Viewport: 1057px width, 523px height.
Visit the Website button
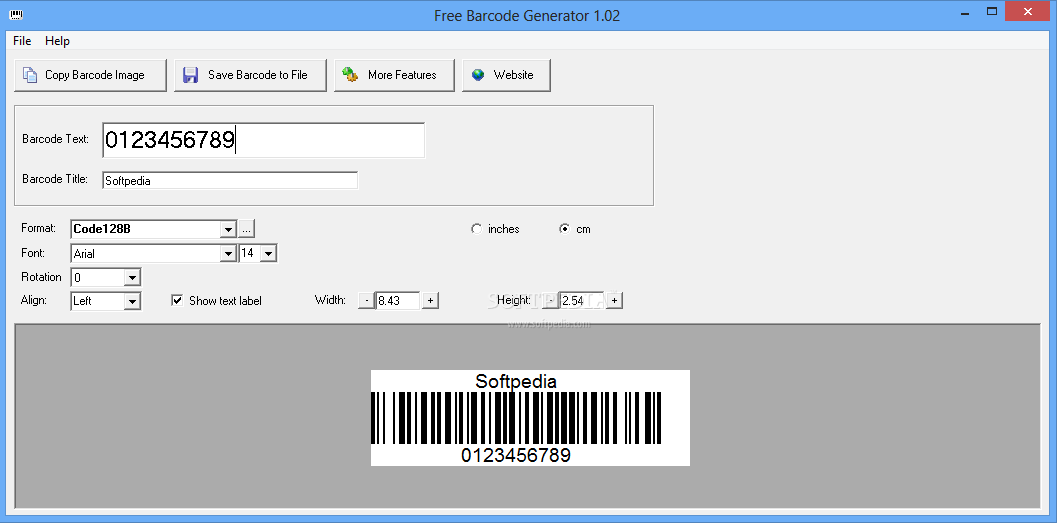[506, 75]
